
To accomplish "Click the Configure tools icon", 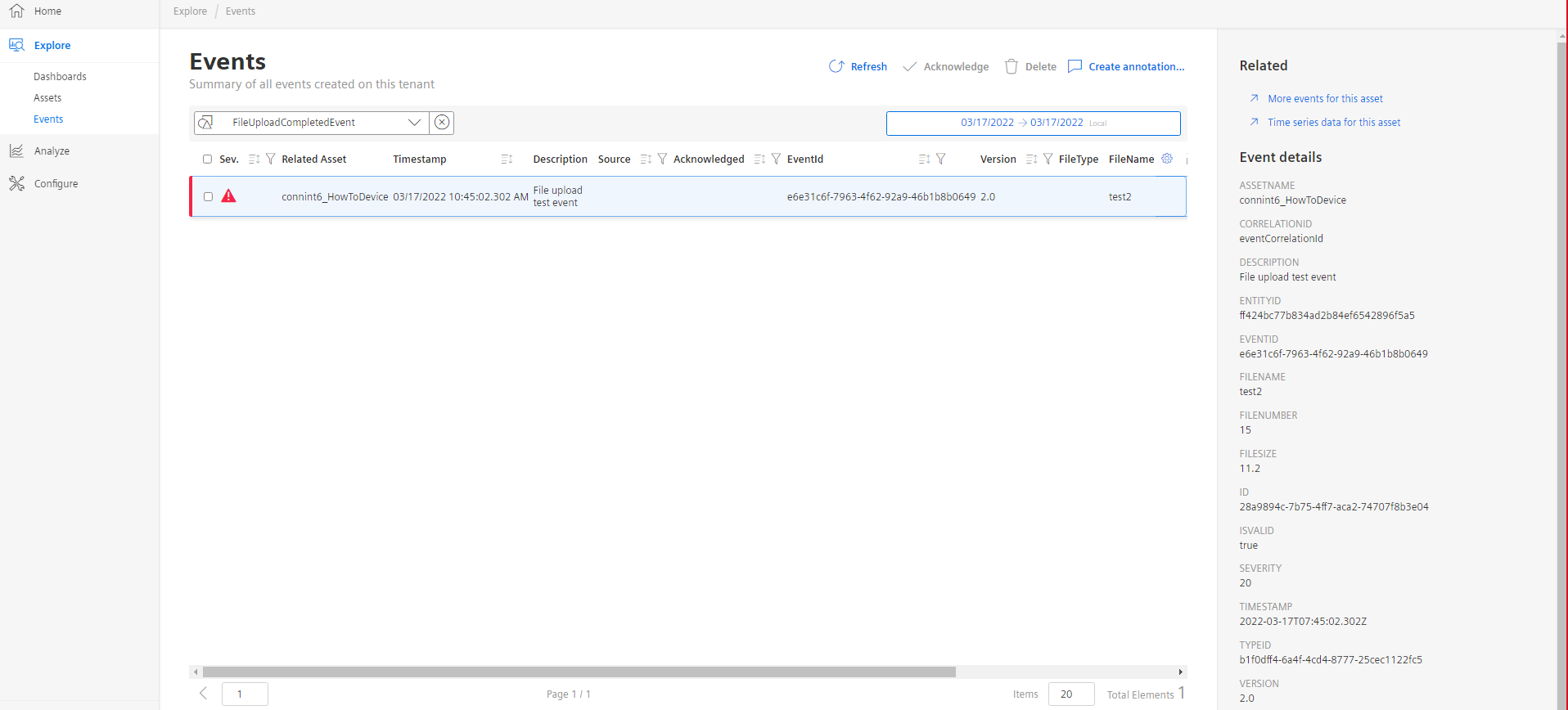I will pyautogui.click(x=16, y=184).
